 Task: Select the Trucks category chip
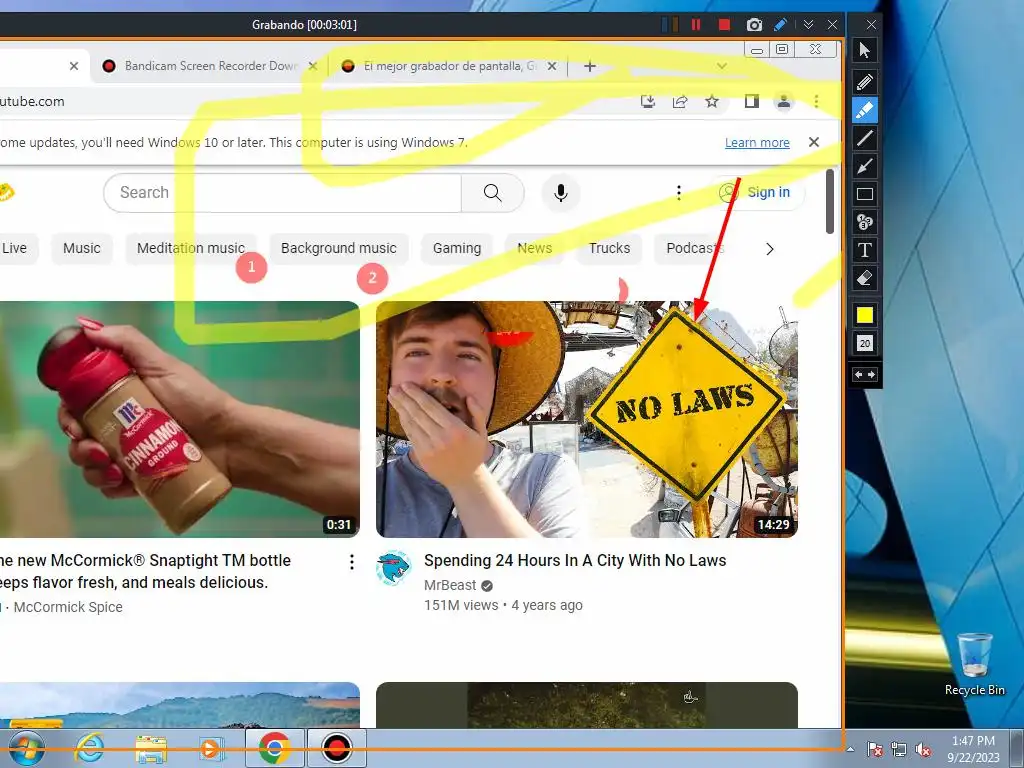[x=609, y=248]
